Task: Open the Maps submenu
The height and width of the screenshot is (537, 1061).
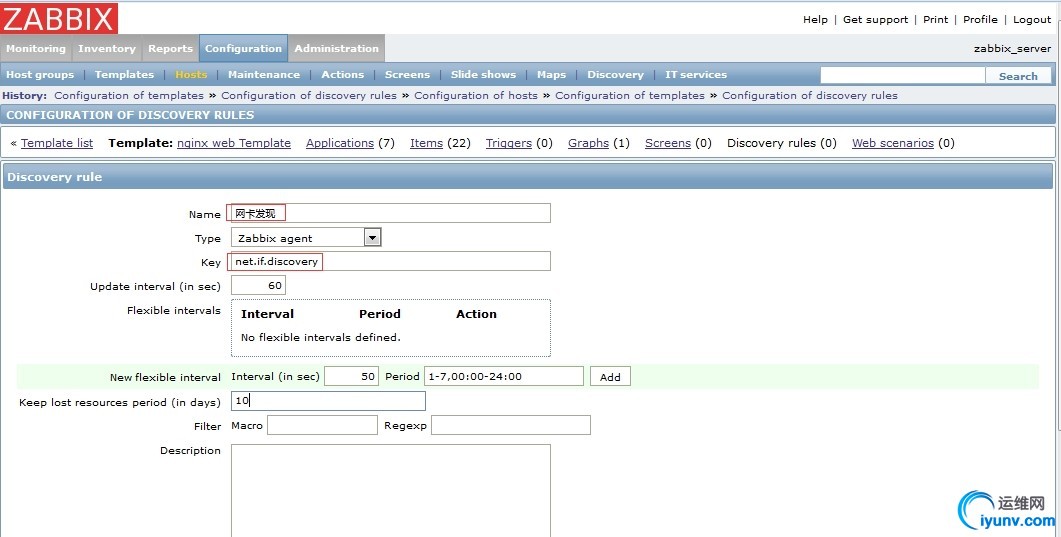Action: coord(551,74)
